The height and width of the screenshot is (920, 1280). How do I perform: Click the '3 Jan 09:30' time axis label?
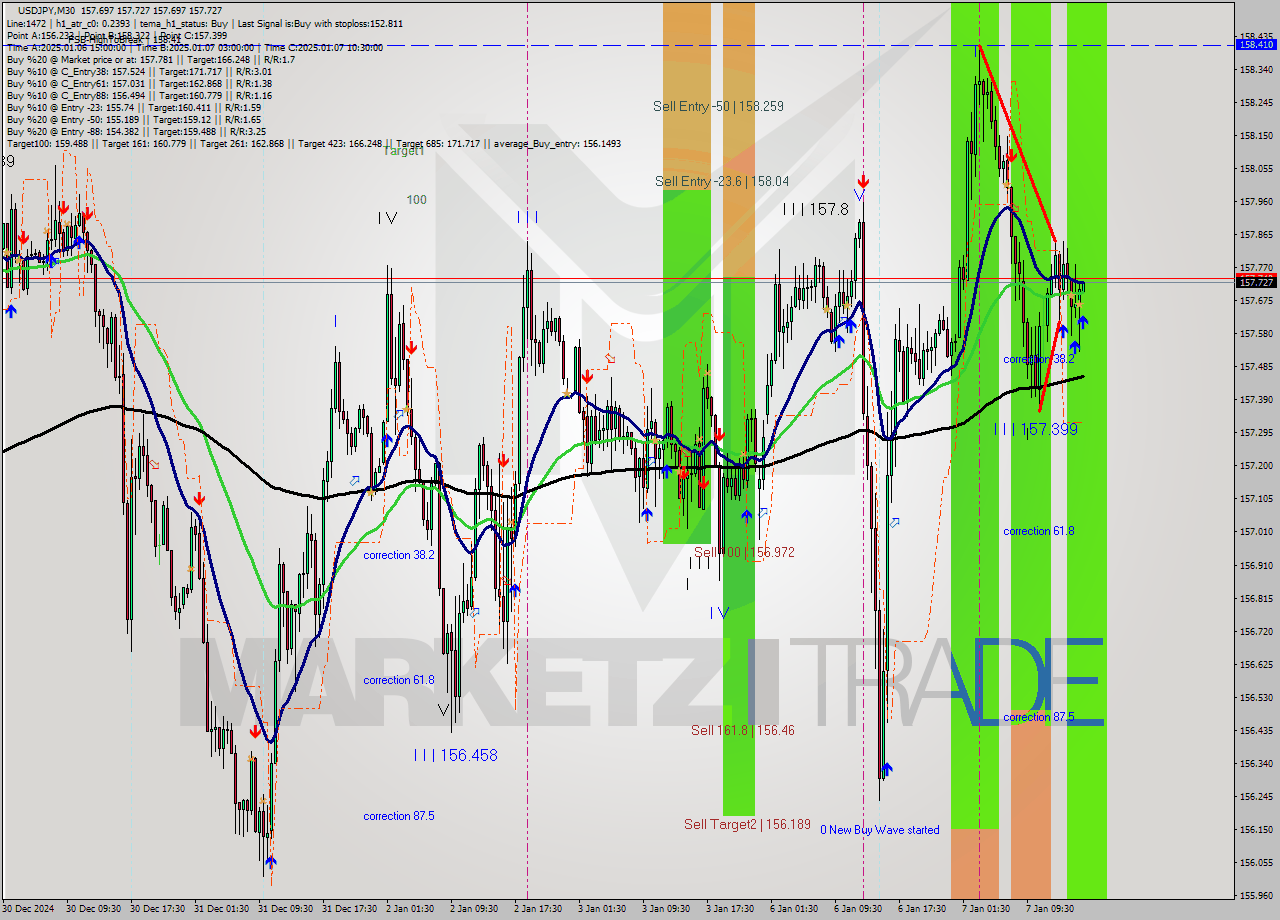point(667,909)
